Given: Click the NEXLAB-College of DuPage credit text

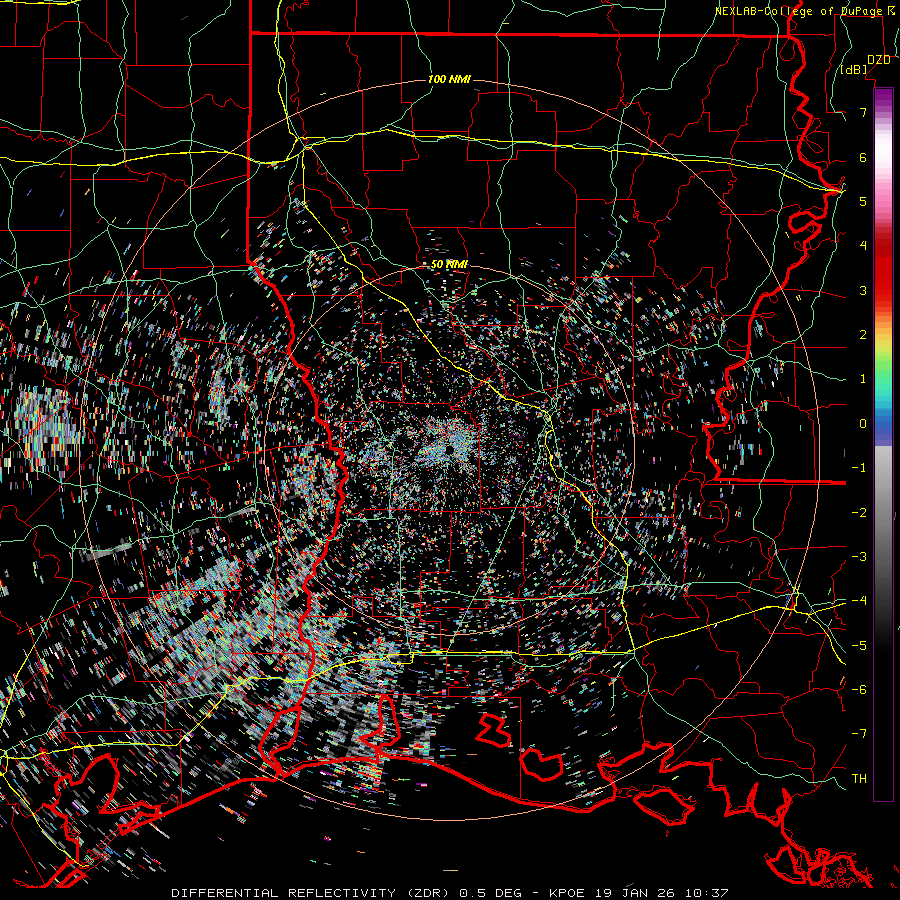Looking at the screenshot, I should 798,11.
